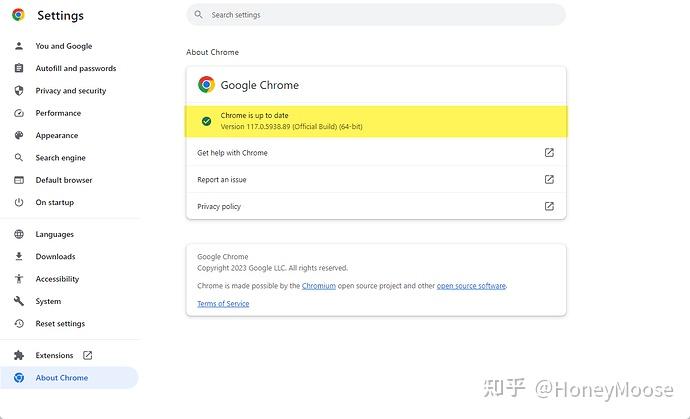Go to Search engine settings
Screen dimensions: 690x419
click(x=60, y=158)
